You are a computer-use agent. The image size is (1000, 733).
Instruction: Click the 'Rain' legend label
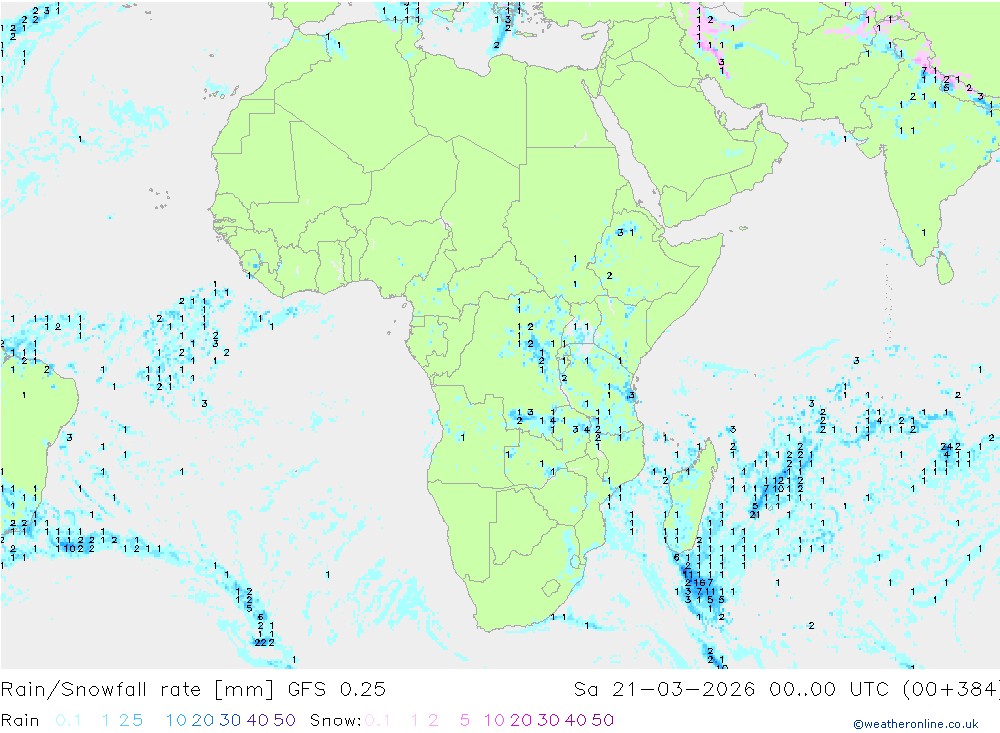tap(20, 720)
